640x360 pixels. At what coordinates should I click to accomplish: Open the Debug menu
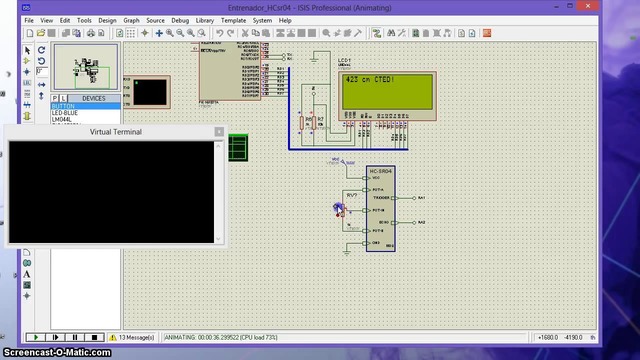pyautogui.click(x=180, y=20)
